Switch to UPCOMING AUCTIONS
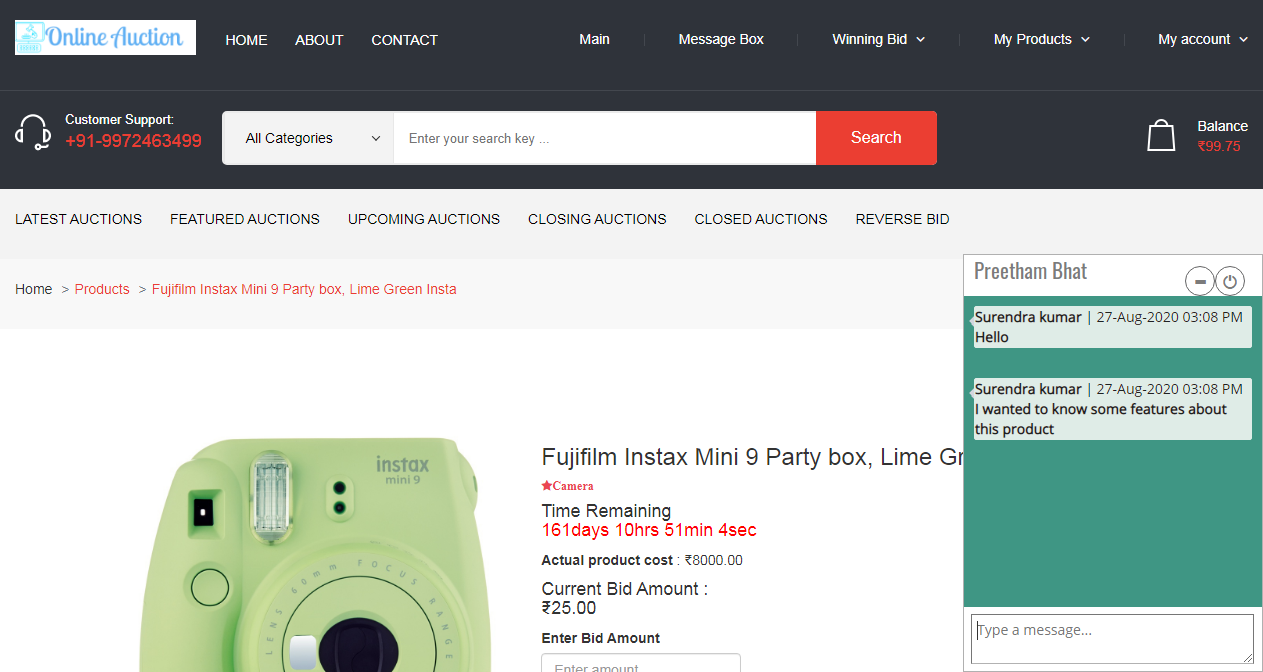 424,219
